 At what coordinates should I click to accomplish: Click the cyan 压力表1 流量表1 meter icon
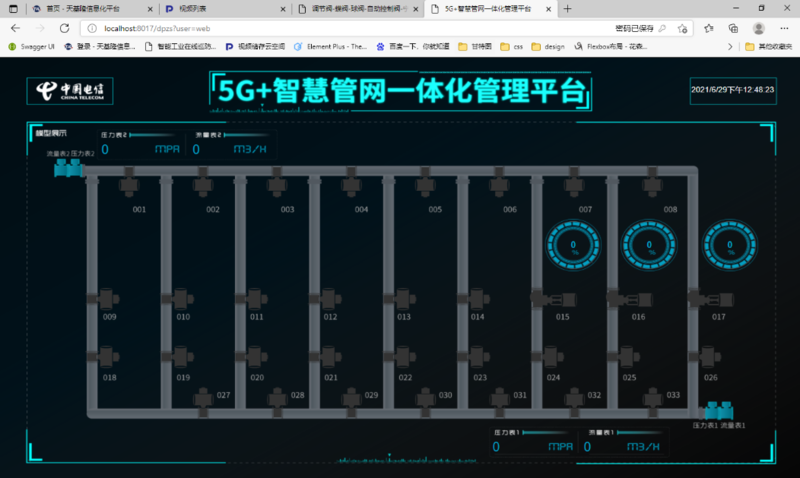719,411
